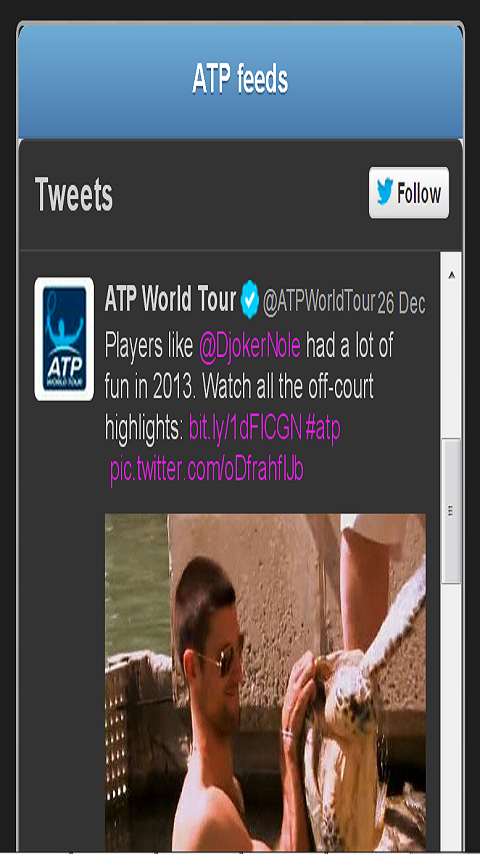
Task: Open the 26 Dec tweet timestamp
Action: pos(401,304)
